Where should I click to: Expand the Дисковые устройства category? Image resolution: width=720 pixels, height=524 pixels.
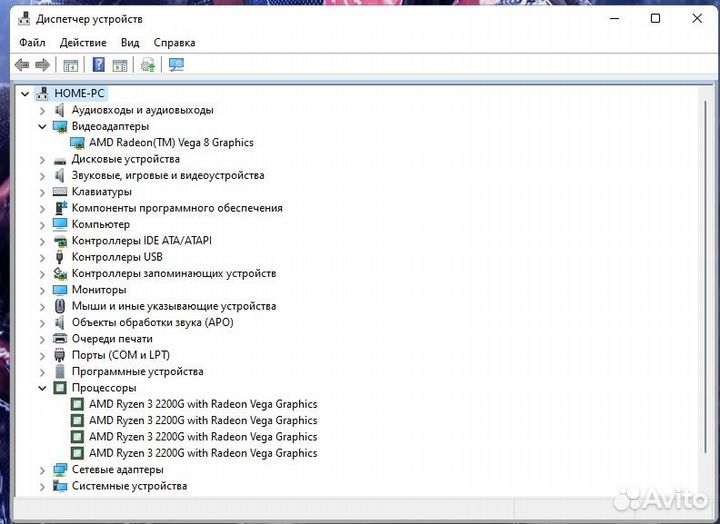pyautogui.click(x=42, y=160)
